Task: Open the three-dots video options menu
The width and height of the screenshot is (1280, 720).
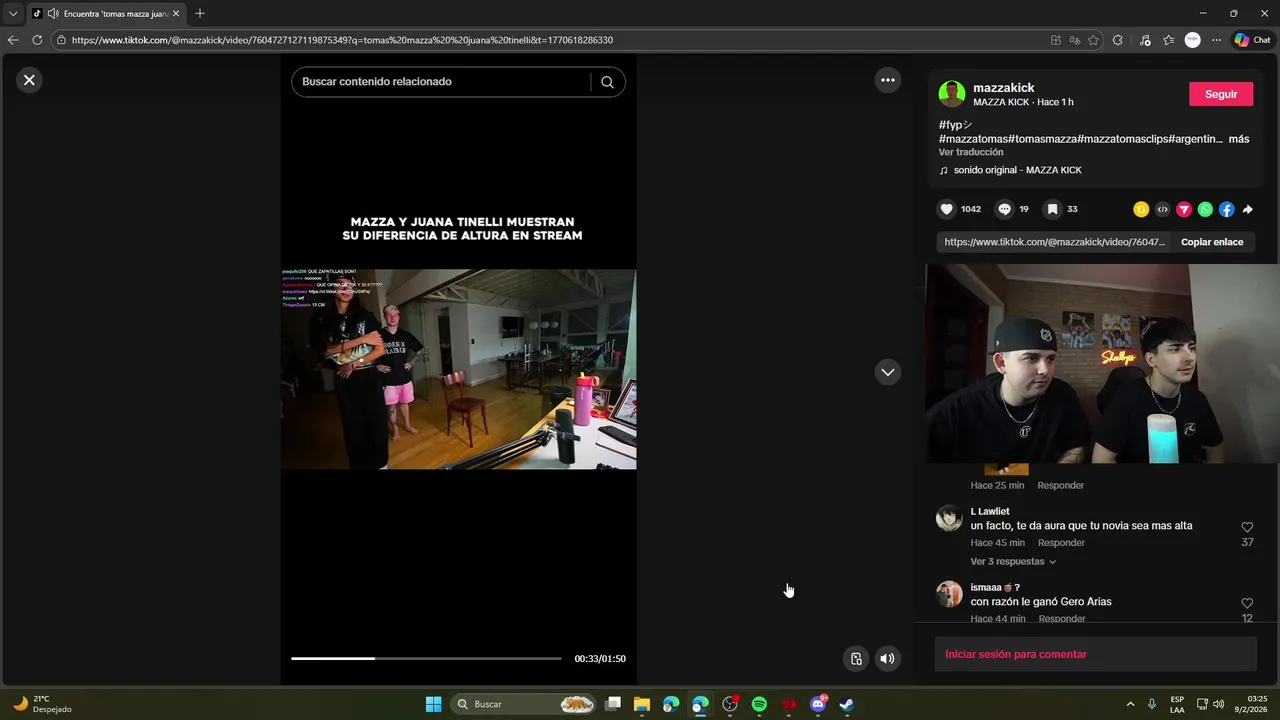Action: pos(888,80)
